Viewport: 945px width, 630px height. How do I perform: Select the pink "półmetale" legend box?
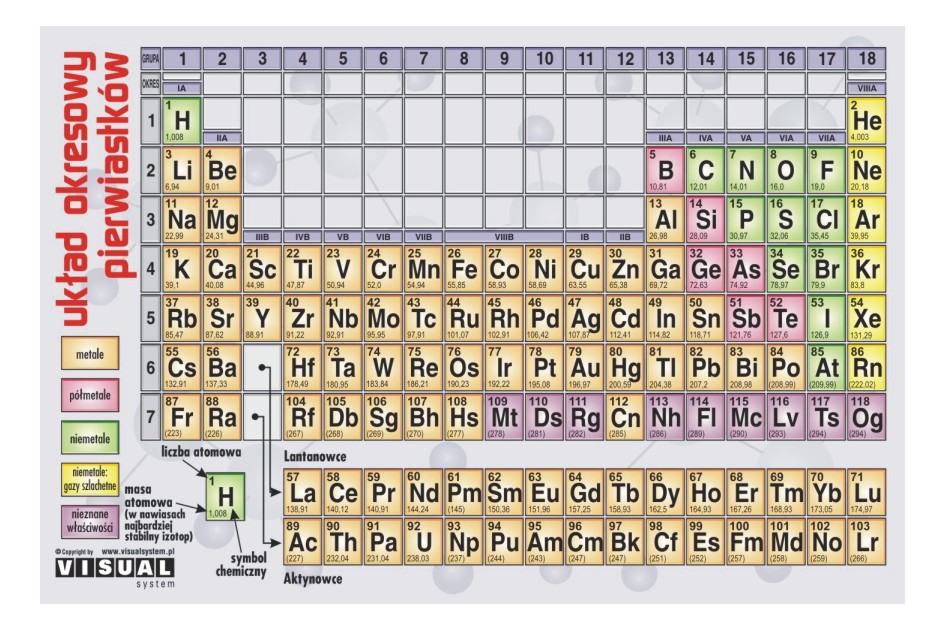tap(85, 395)
